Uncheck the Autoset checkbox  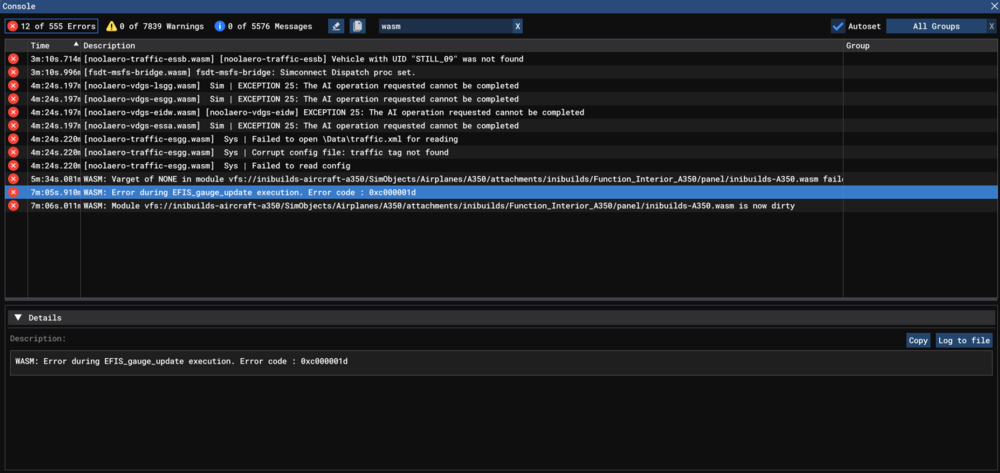pos(838,26)
